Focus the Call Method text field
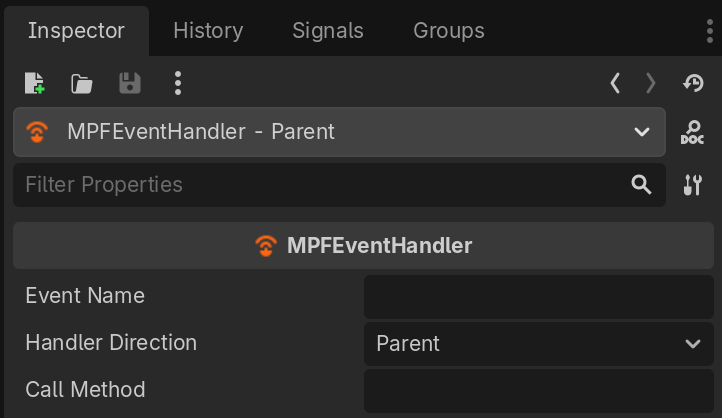Screen dimensions: 722x418 click(539, 390)
